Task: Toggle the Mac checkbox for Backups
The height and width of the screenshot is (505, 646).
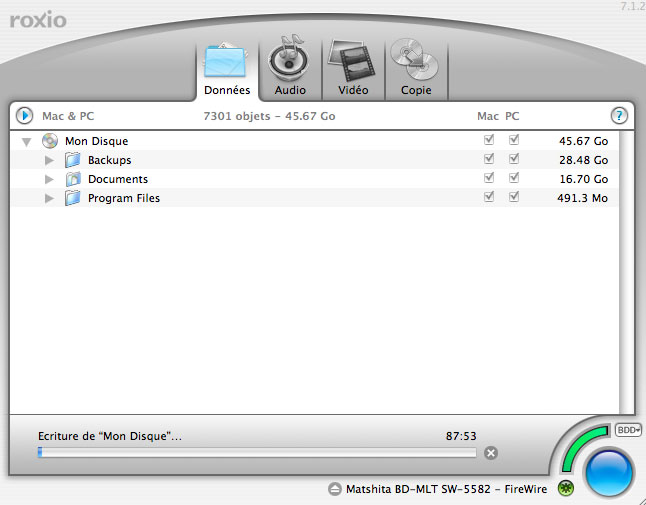Action: pos(488,160)
